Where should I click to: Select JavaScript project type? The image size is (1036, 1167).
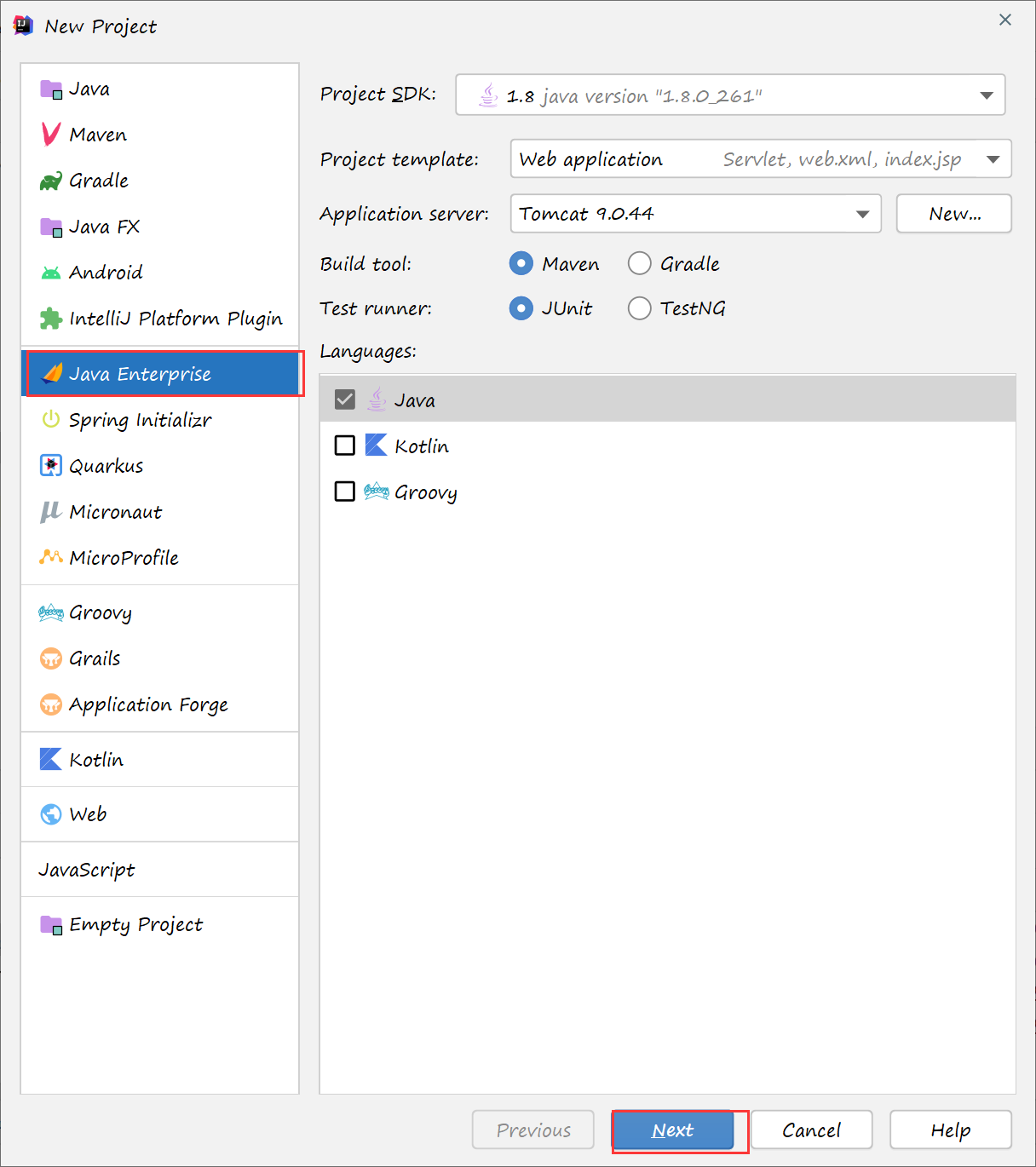(x=87, y=870)
